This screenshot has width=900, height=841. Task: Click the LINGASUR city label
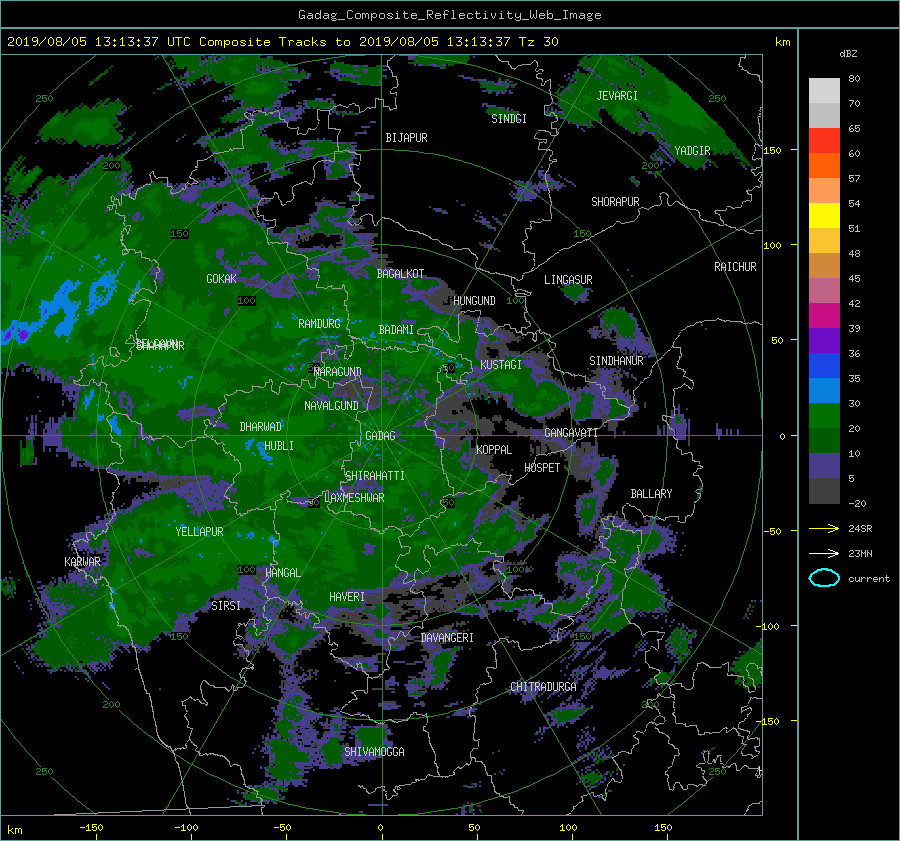568,280
